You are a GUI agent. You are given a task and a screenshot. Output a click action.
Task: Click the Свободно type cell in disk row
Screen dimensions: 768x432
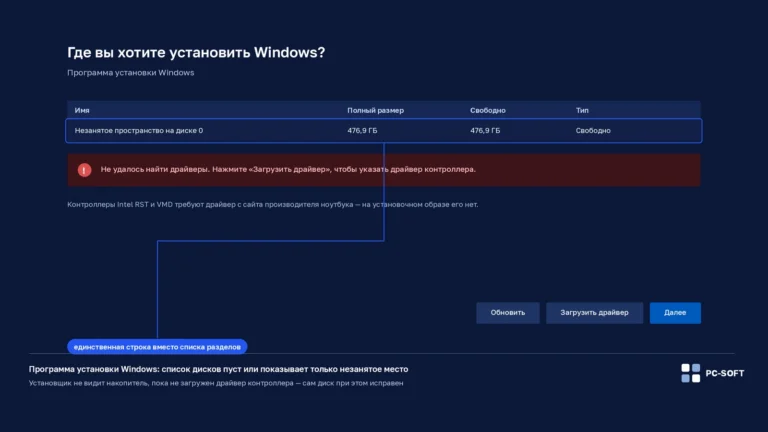pyautogui.click(x=593, y=131)
